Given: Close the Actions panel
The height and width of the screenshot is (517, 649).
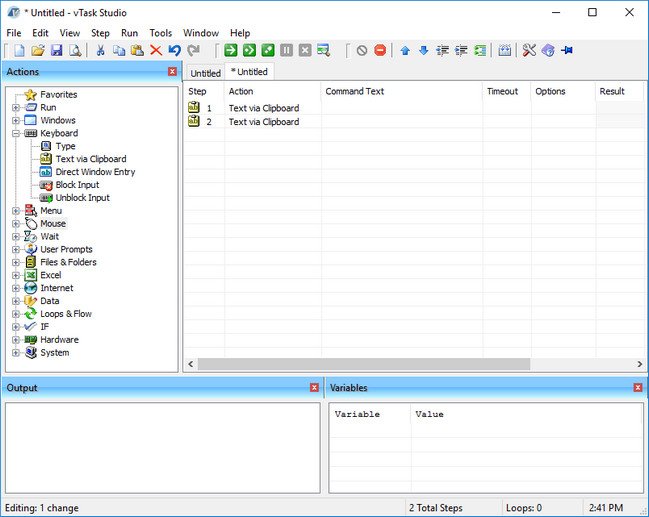Looking at the screenshot, I should 173,72.
